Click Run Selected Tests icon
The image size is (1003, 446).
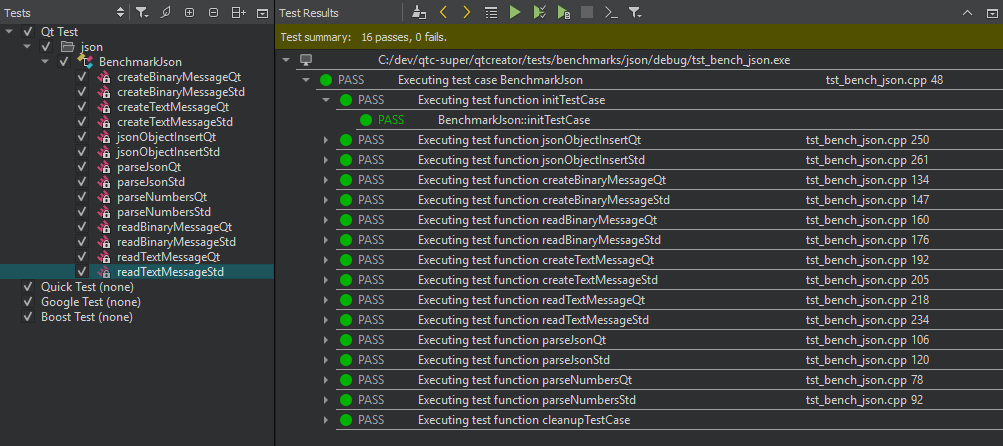[539, 13]
